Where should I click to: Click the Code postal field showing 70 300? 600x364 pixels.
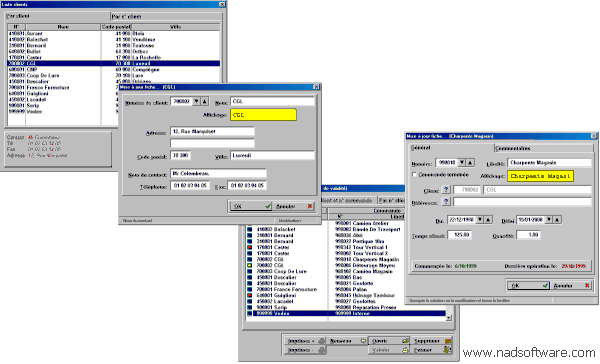pyautogui.click(x=181, y=155)
